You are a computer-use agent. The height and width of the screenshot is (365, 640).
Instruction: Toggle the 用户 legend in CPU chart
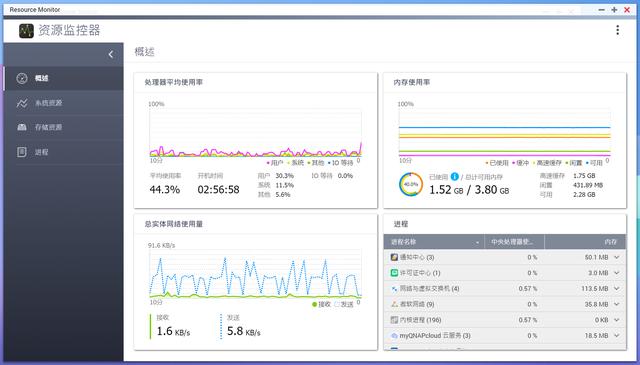275,163
